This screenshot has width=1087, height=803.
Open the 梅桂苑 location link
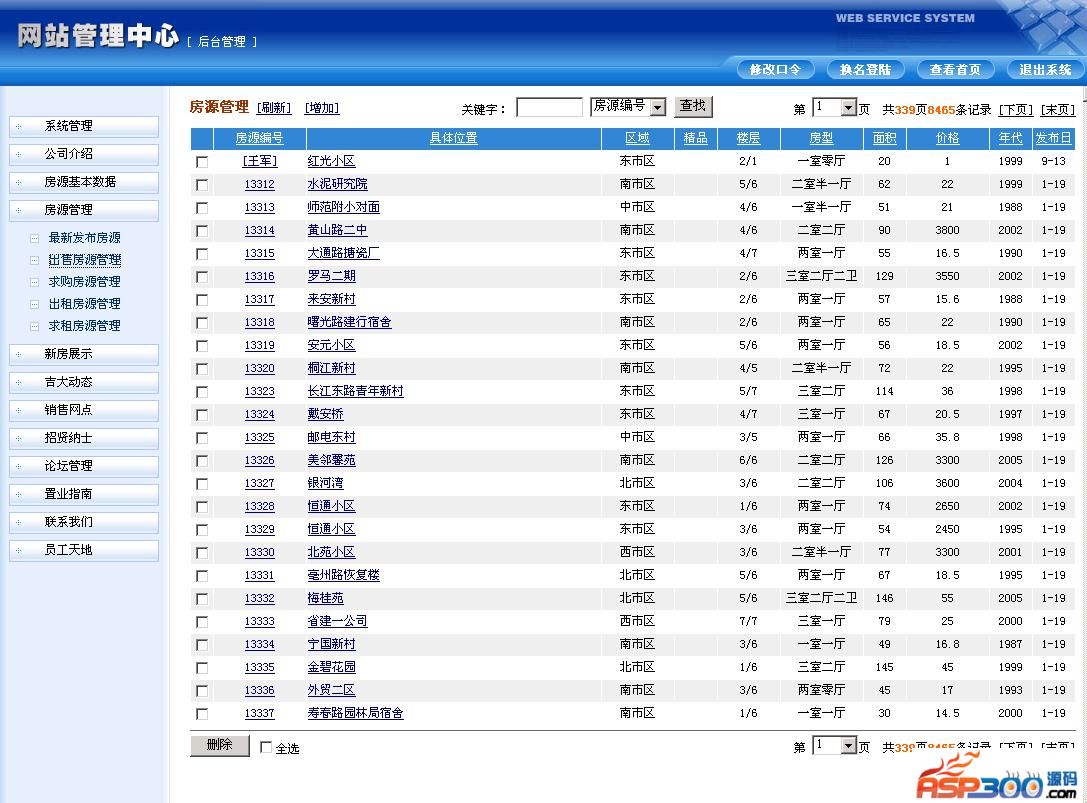pos(325,598)
